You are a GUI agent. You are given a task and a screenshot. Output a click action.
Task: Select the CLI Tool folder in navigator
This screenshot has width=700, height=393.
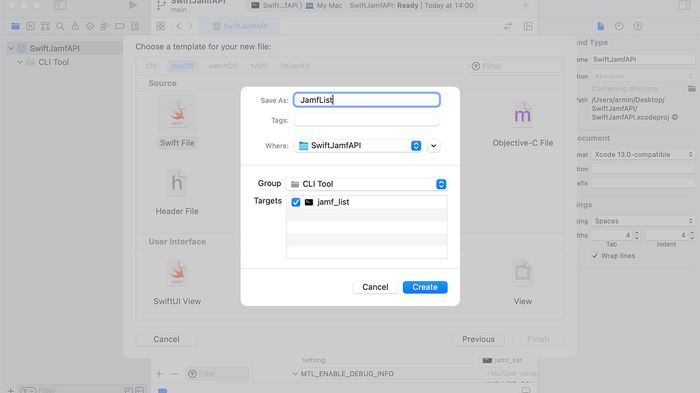click(x=48, y=62)
